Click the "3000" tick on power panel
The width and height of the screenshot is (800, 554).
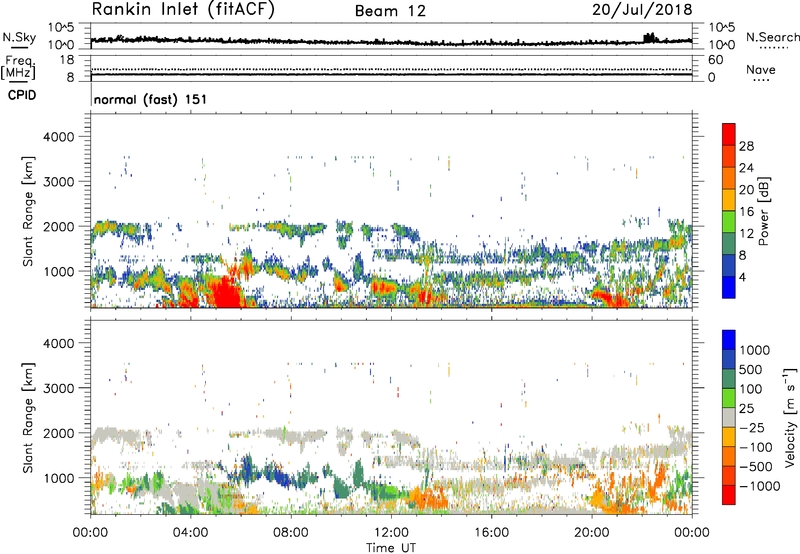(59, 182)
